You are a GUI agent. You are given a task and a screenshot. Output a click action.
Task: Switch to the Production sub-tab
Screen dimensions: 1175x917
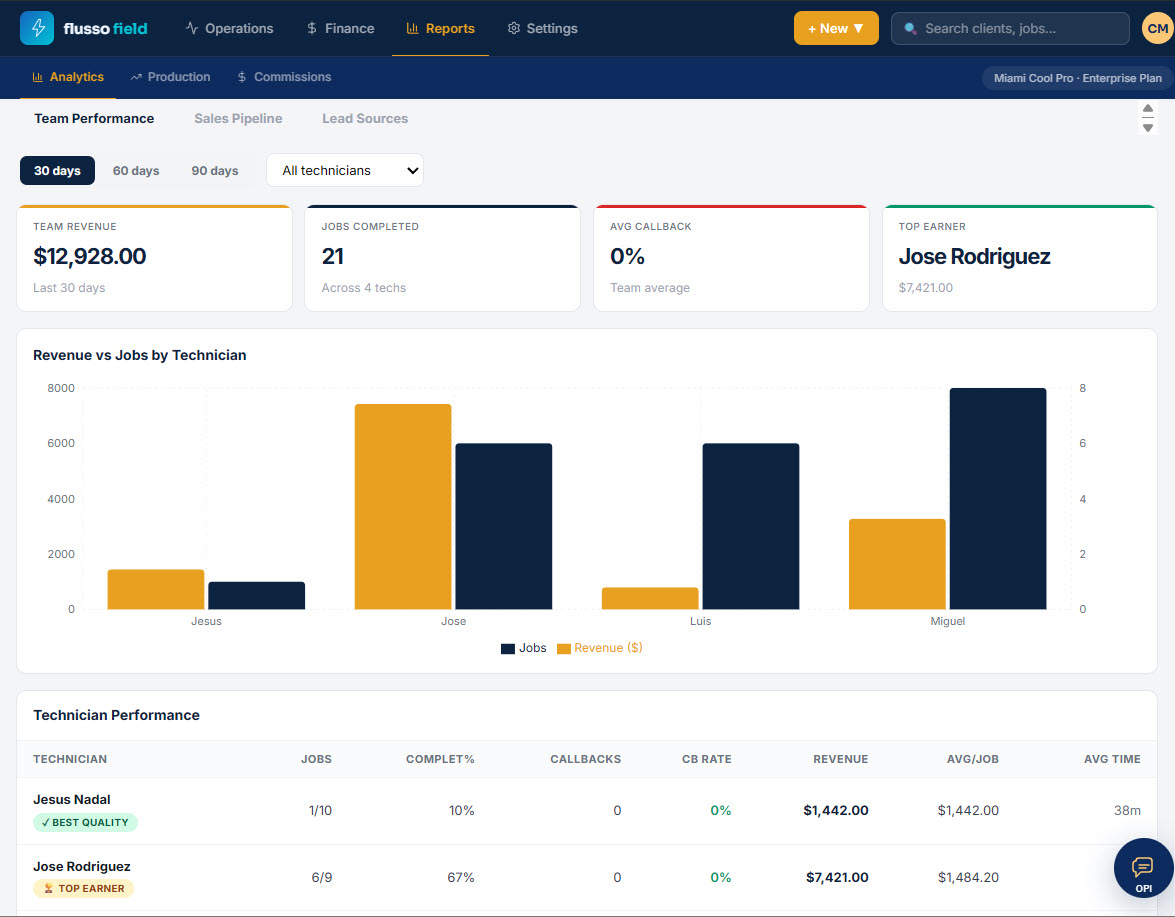[170, 77]
